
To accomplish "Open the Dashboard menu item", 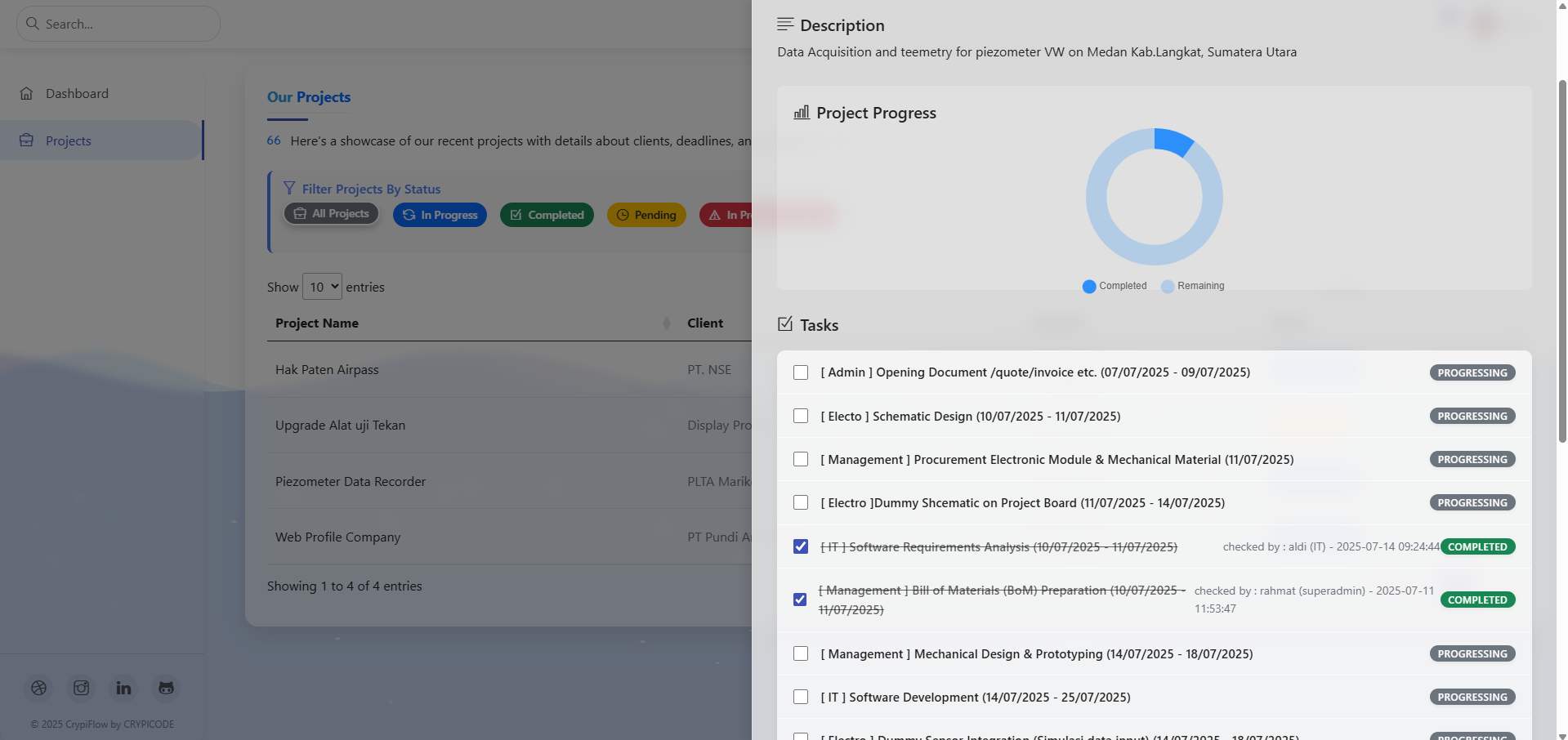I will coord(77,93).
